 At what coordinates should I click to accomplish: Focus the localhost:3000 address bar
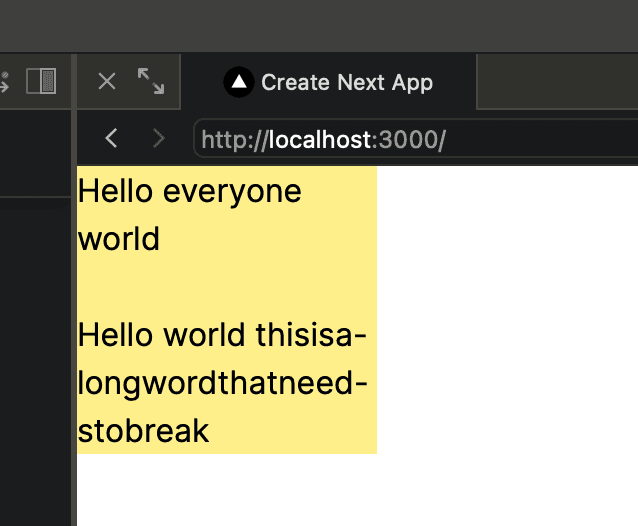coord(416,138)
